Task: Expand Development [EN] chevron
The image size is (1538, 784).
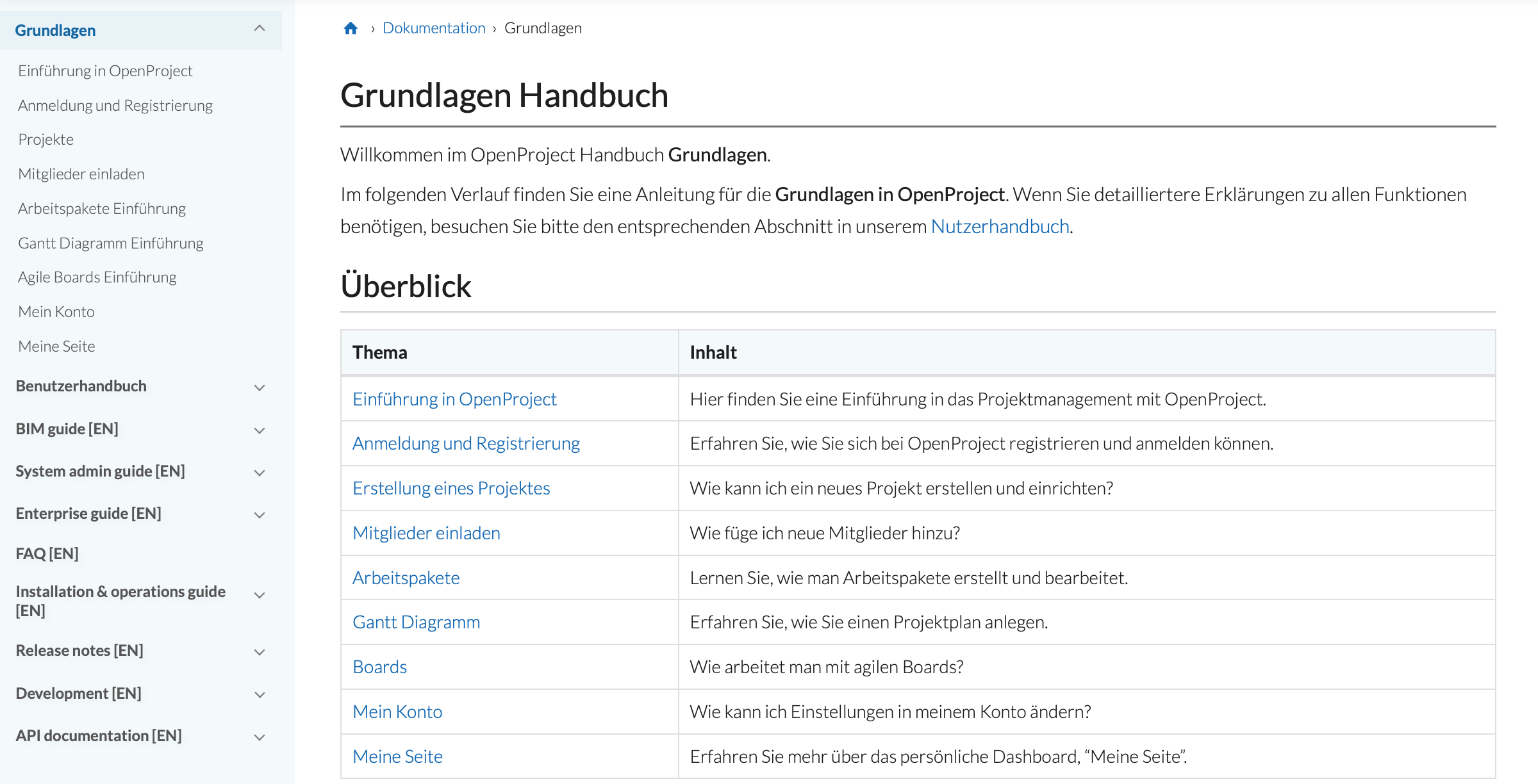Action: point(260,695)
